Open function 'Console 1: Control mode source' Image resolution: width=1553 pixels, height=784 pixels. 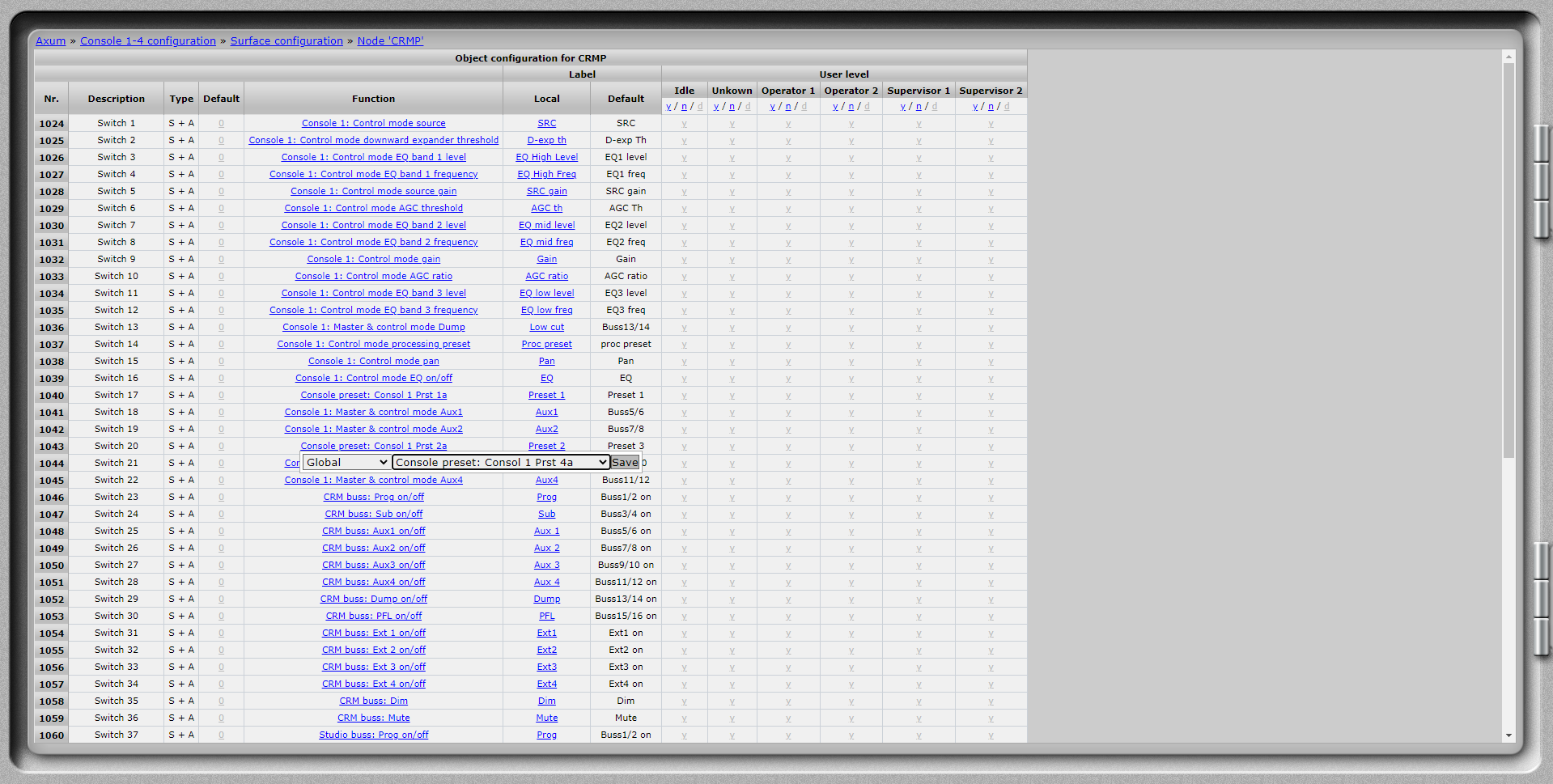373,124
